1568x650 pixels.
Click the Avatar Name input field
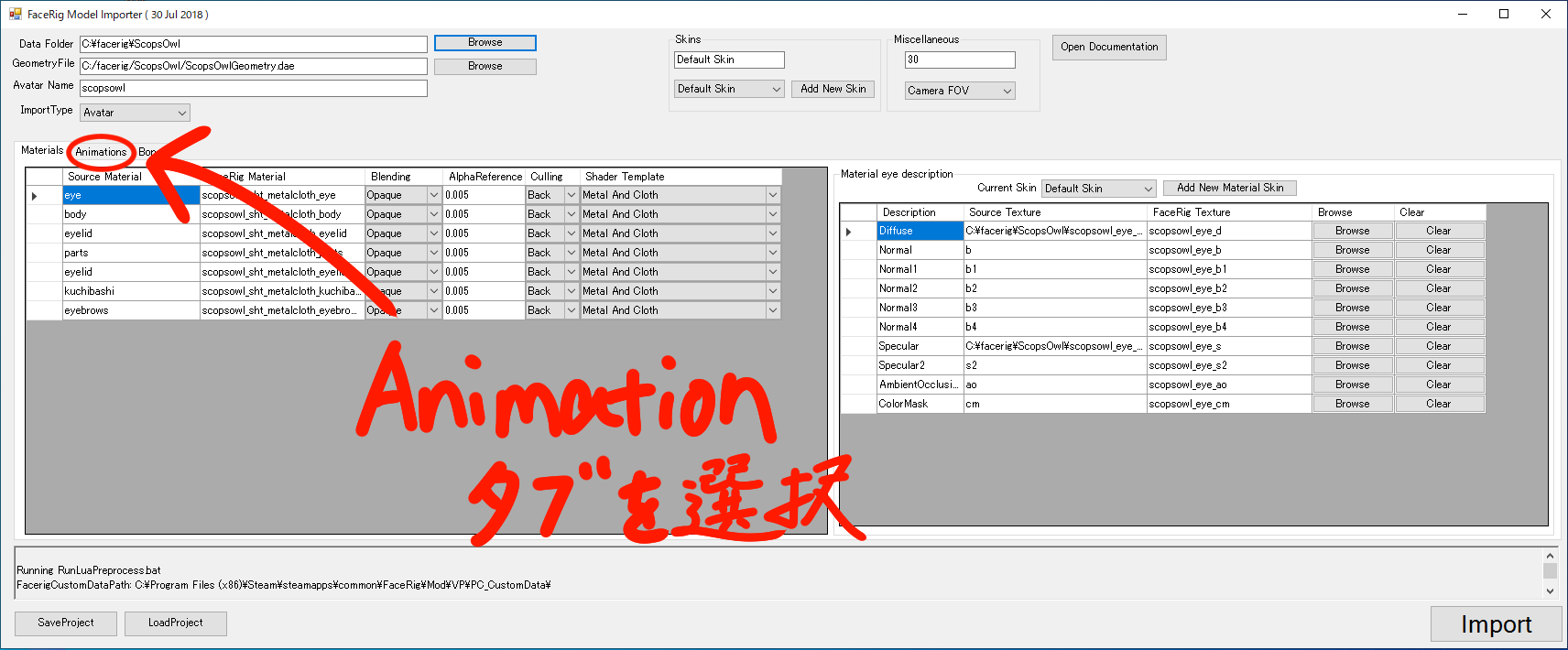click(x=253, y=88)
